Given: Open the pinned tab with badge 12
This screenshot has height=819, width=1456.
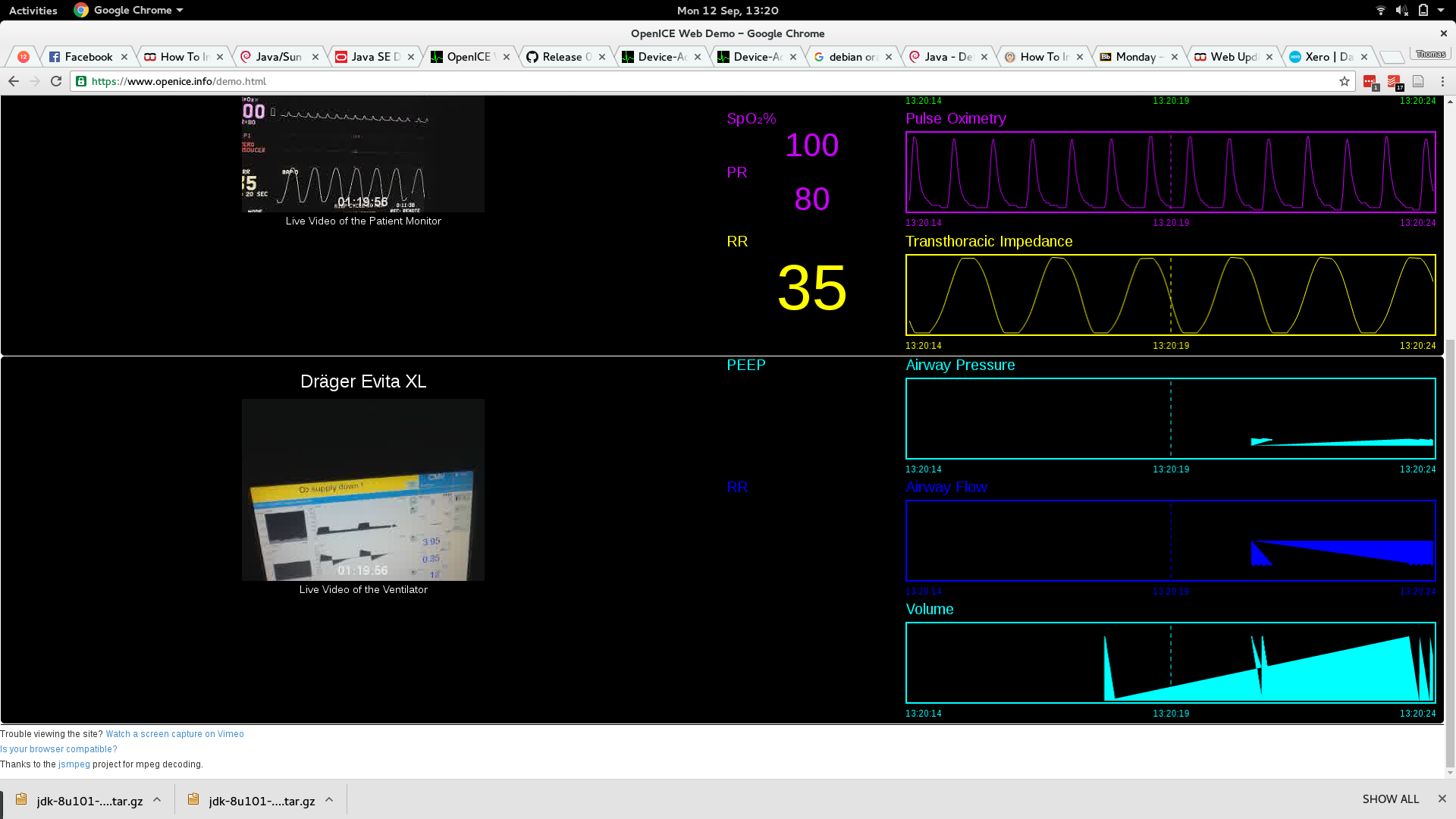Looking at the screenshot, I should [x=24, y=57].
